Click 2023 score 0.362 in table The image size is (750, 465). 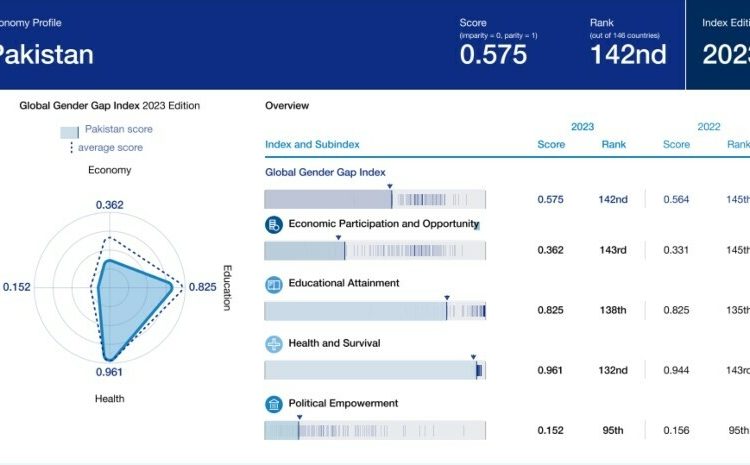pos(551,250)
